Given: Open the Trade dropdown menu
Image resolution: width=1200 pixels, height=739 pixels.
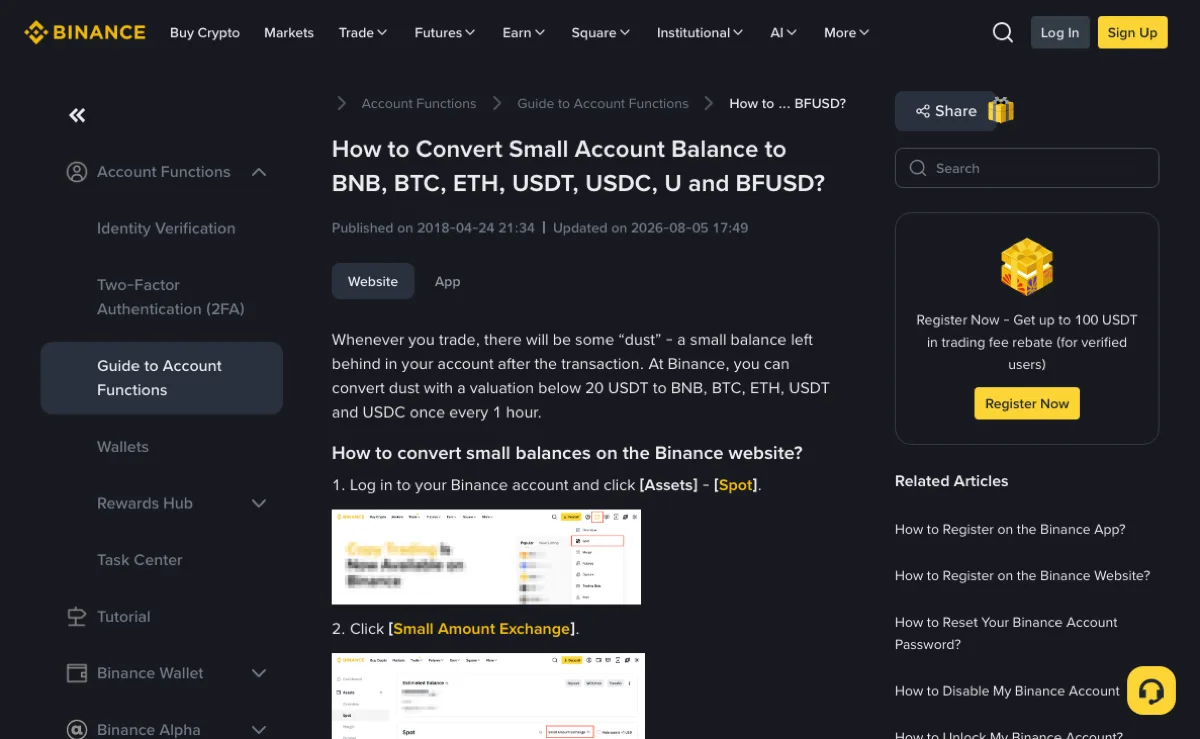Looking at the screenshot, I should point(363,32).
